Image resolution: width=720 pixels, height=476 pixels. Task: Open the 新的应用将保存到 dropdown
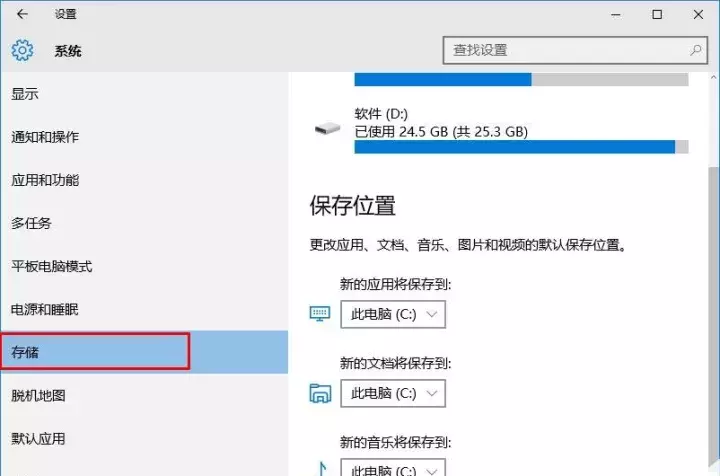point(393,314)
